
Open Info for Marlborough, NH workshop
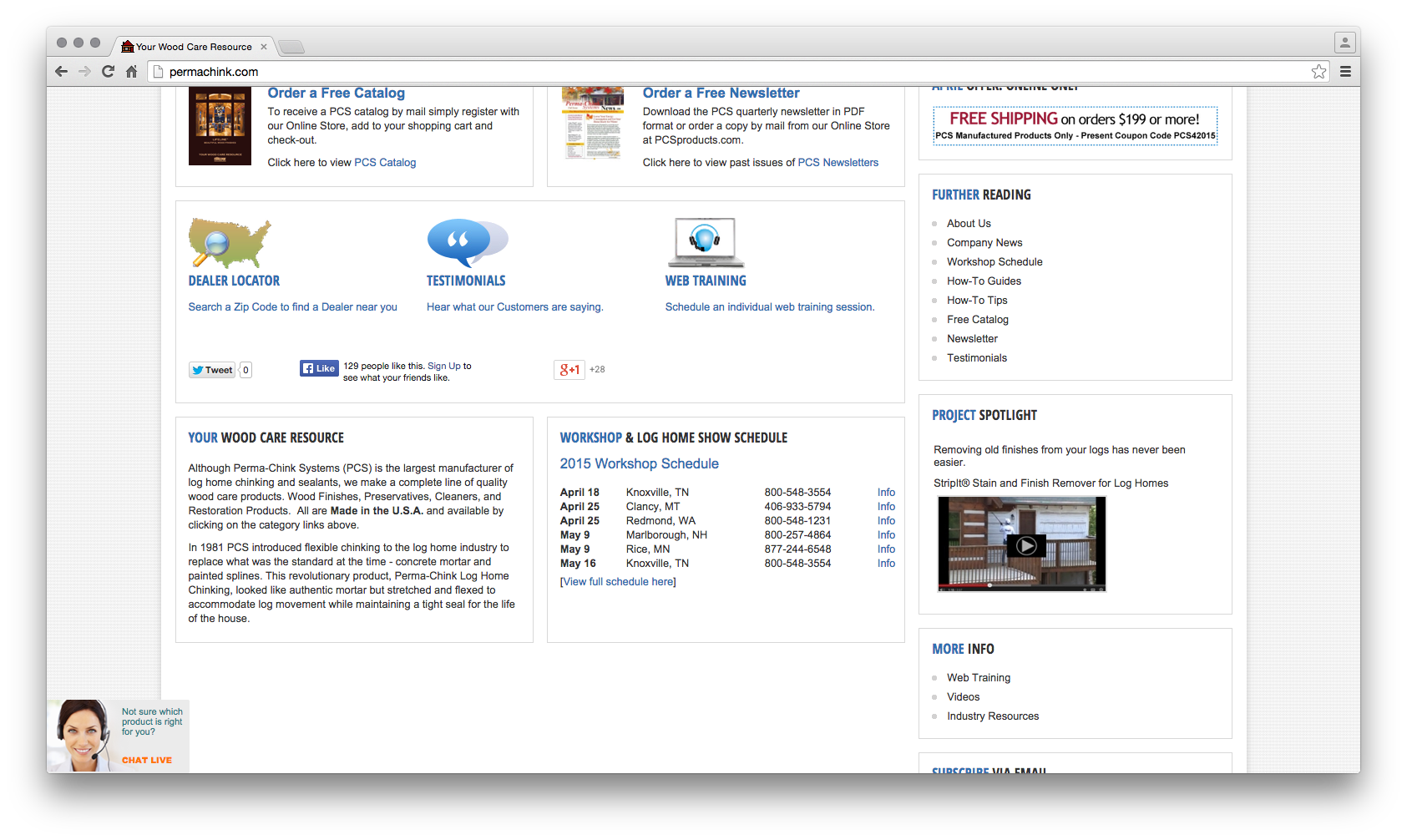pos(886,535)
